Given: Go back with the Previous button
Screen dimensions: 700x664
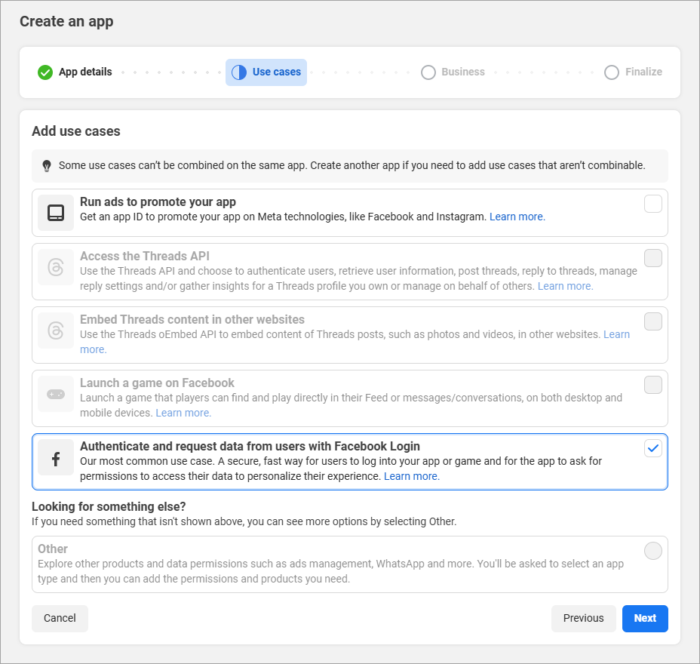Looking at the screenshot, I should point(583,618).
